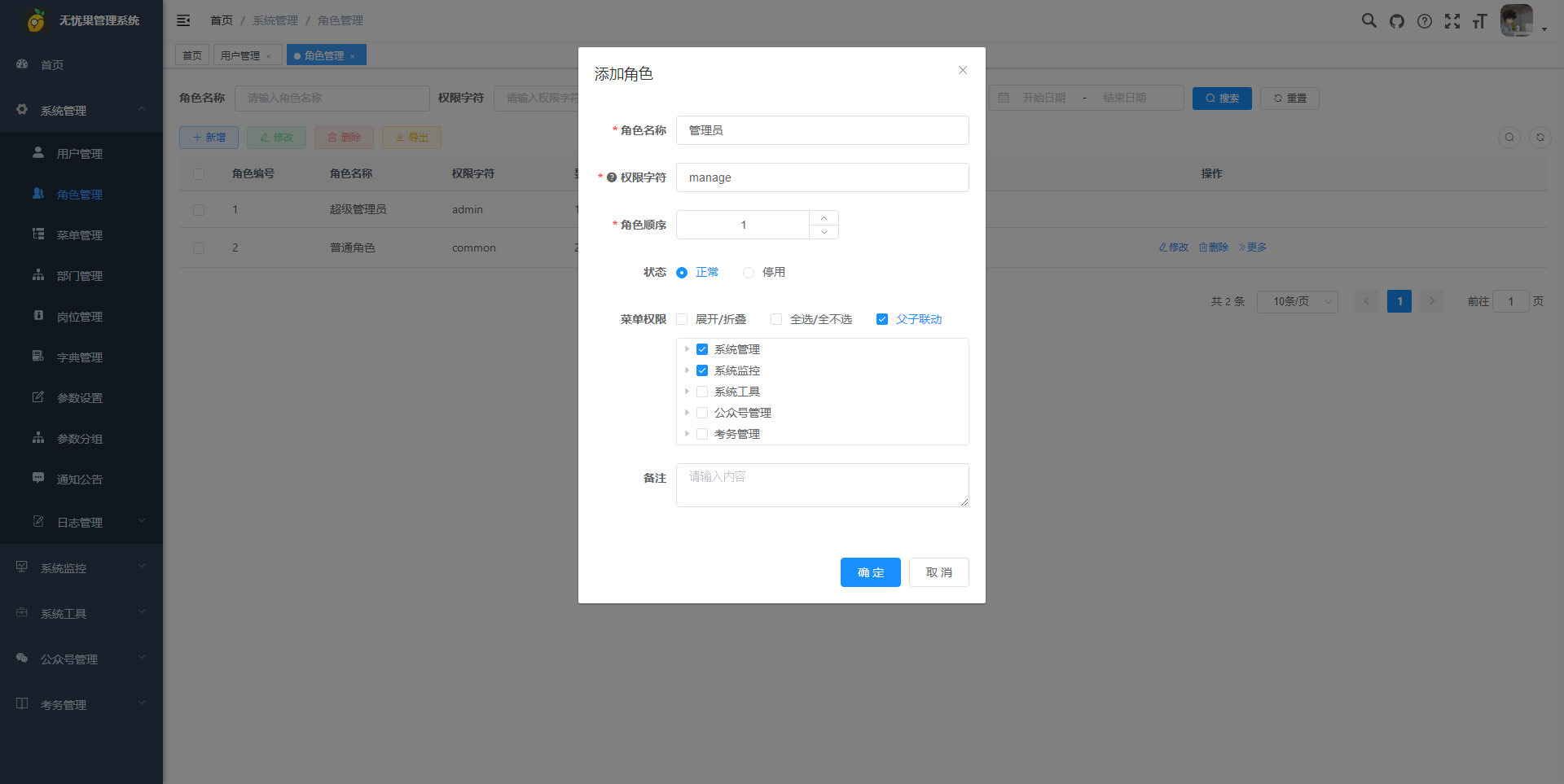Screen dimensions: 1564x784
Task: Click the 确定 button to submit
Action: click(x=870, y=572)
